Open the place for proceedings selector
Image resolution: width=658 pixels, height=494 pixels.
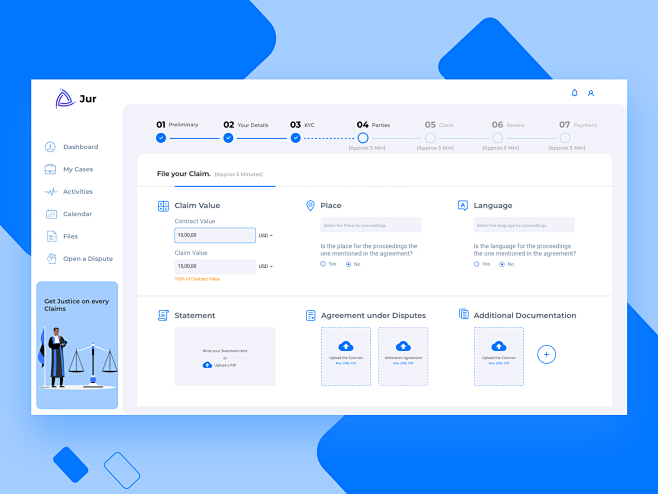[371, 225]
